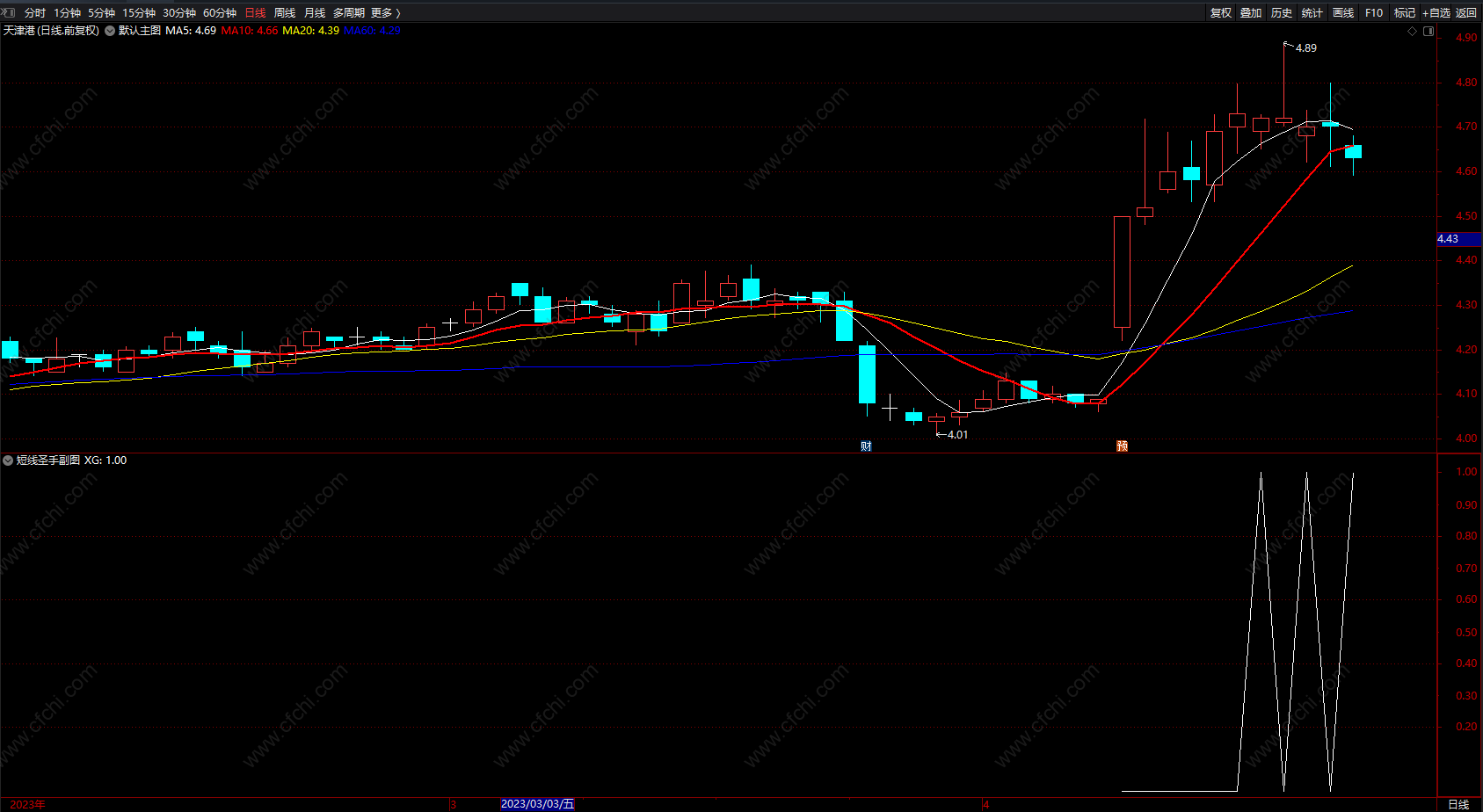Click the 短线圣手副图 sub-chart title
The width and height of the screenshot is (1483, 812).
(48, 460)
